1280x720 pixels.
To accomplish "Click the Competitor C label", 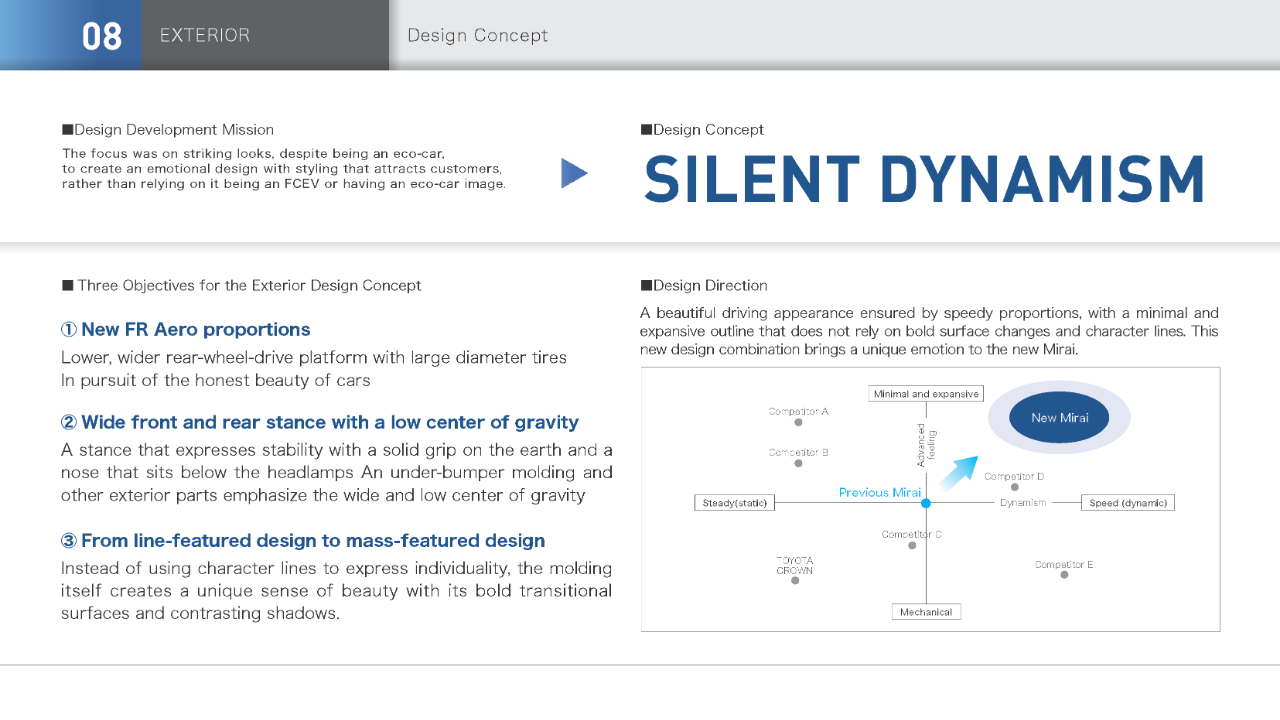I will pyautogui.click(x=912, y=535).
